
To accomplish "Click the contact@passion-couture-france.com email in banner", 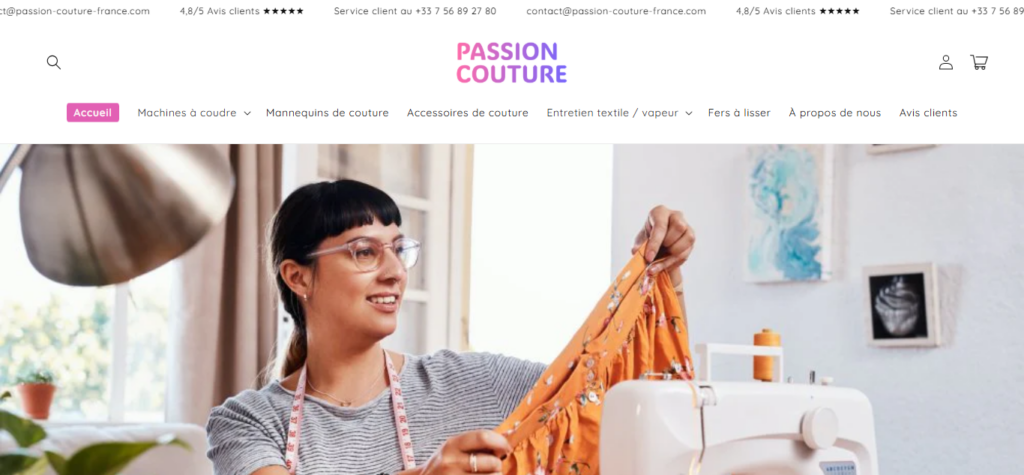I will pos(616,11).
